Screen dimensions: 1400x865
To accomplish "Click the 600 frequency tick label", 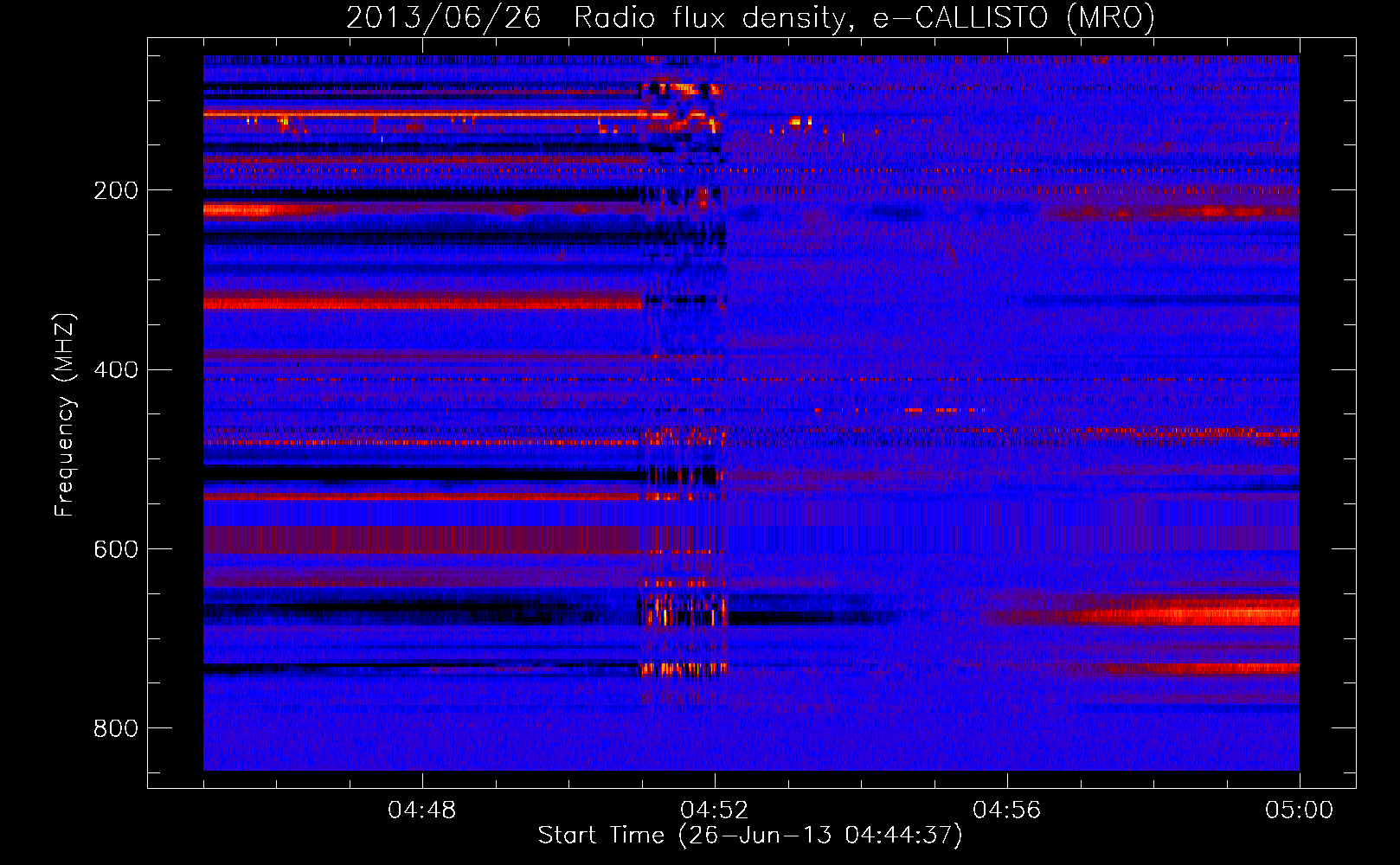I will tap(116, 550).
